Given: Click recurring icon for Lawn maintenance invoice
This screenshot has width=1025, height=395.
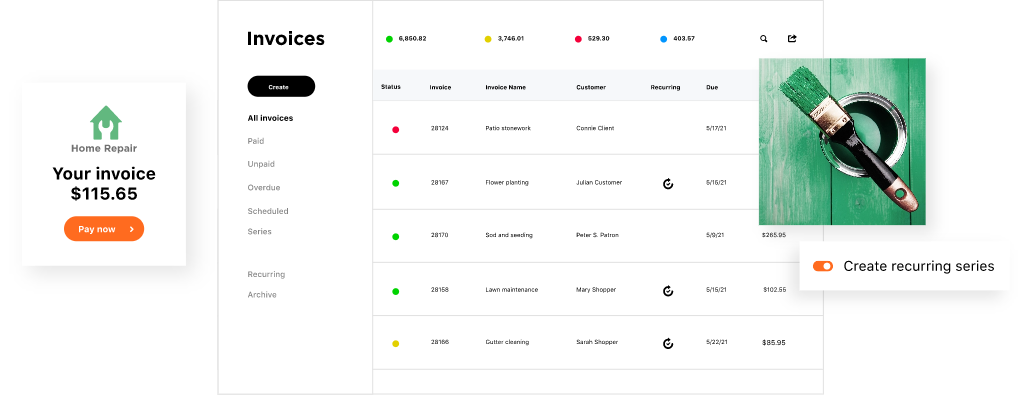Looking at the screenshot, I should coord(667,291).
